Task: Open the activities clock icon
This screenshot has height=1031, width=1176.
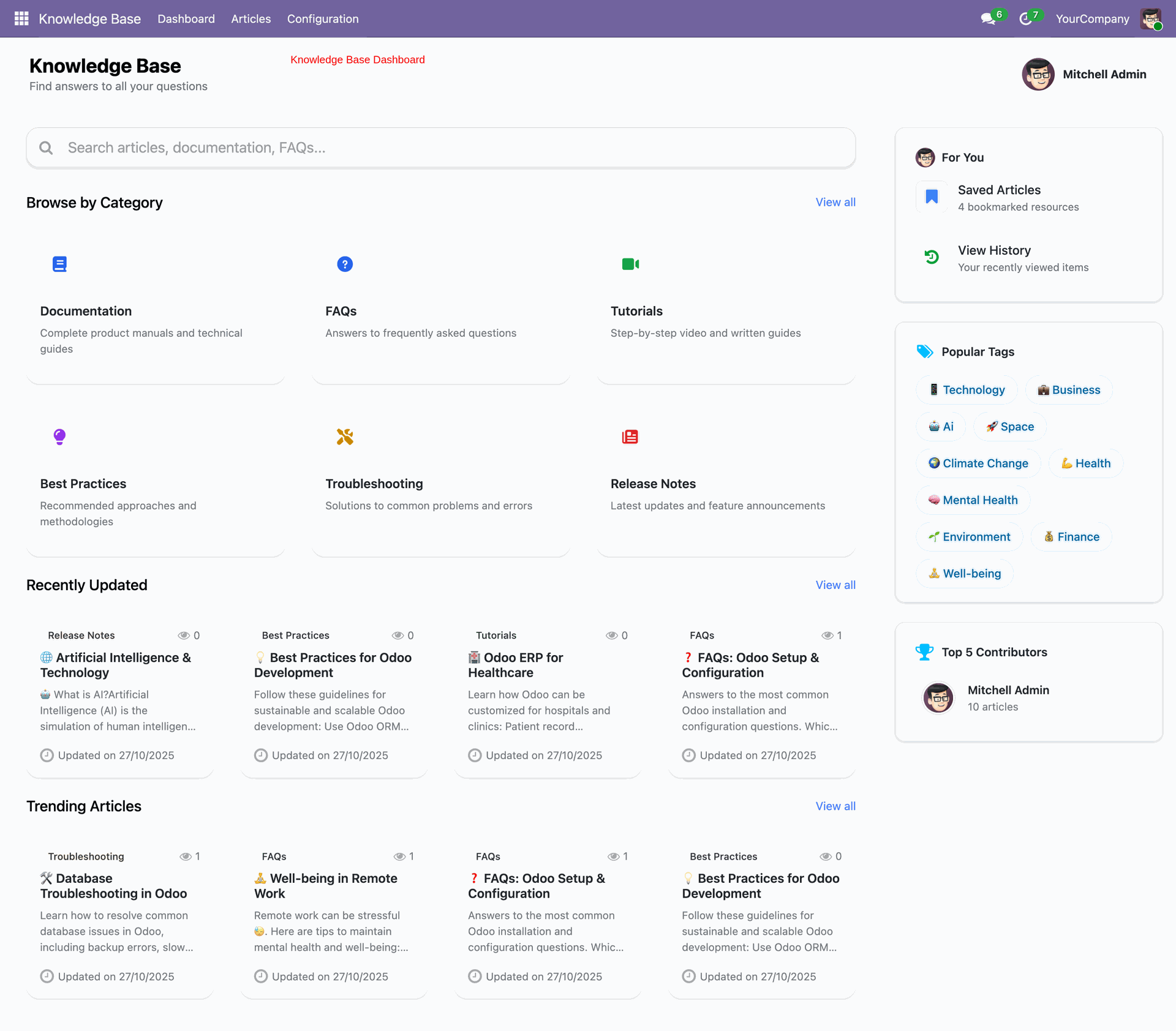Action: (x=1025, y=19)
